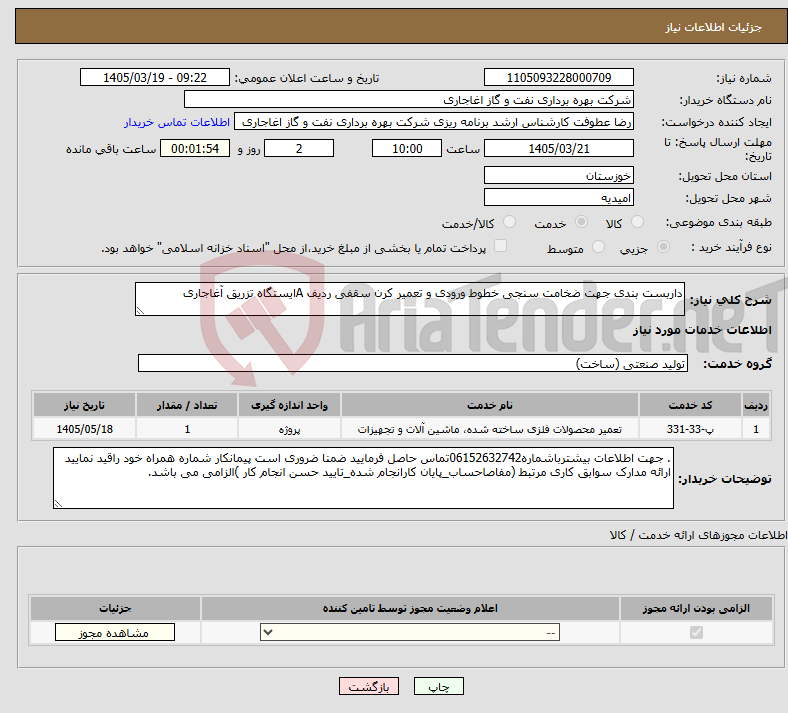Click the service code cell پ-33-331

click(x=691, y=429)
